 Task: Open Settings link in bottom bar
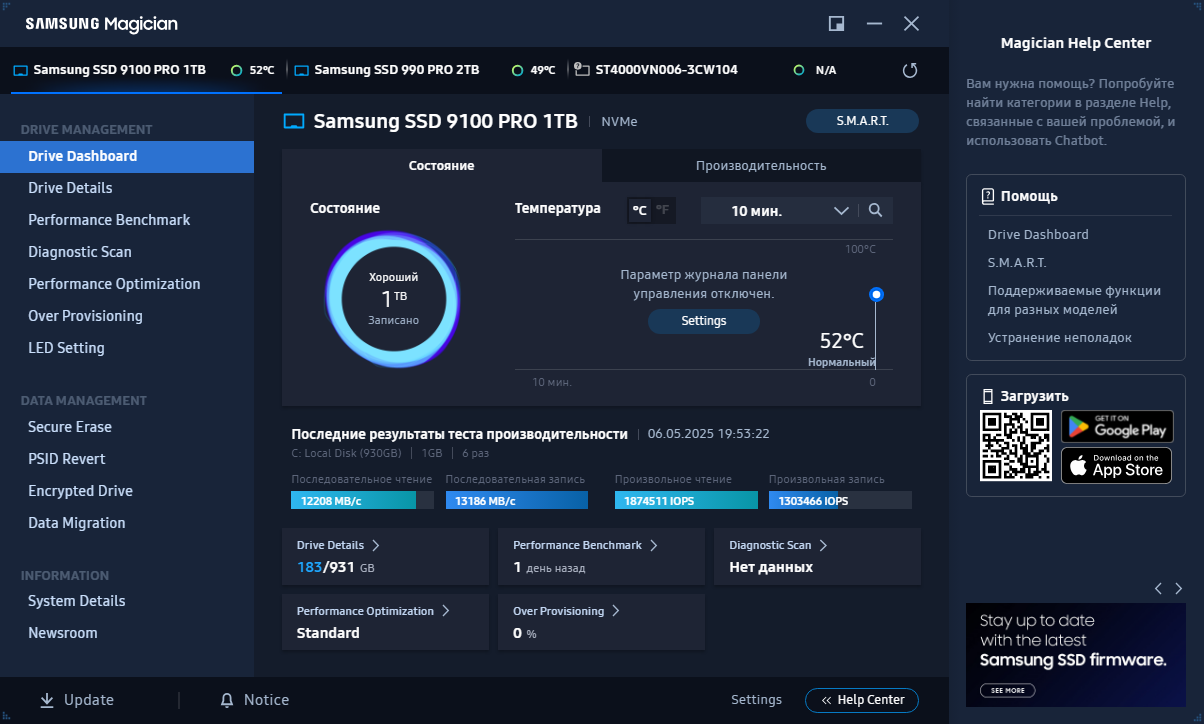point(756,700)
